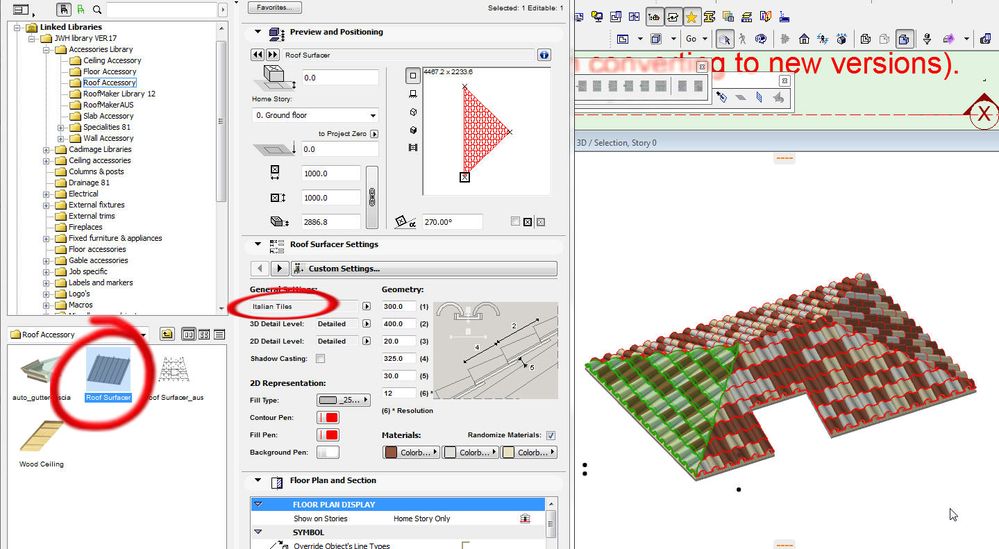Collapse the Floor Plan and Section panel

[x=257, y=480]
